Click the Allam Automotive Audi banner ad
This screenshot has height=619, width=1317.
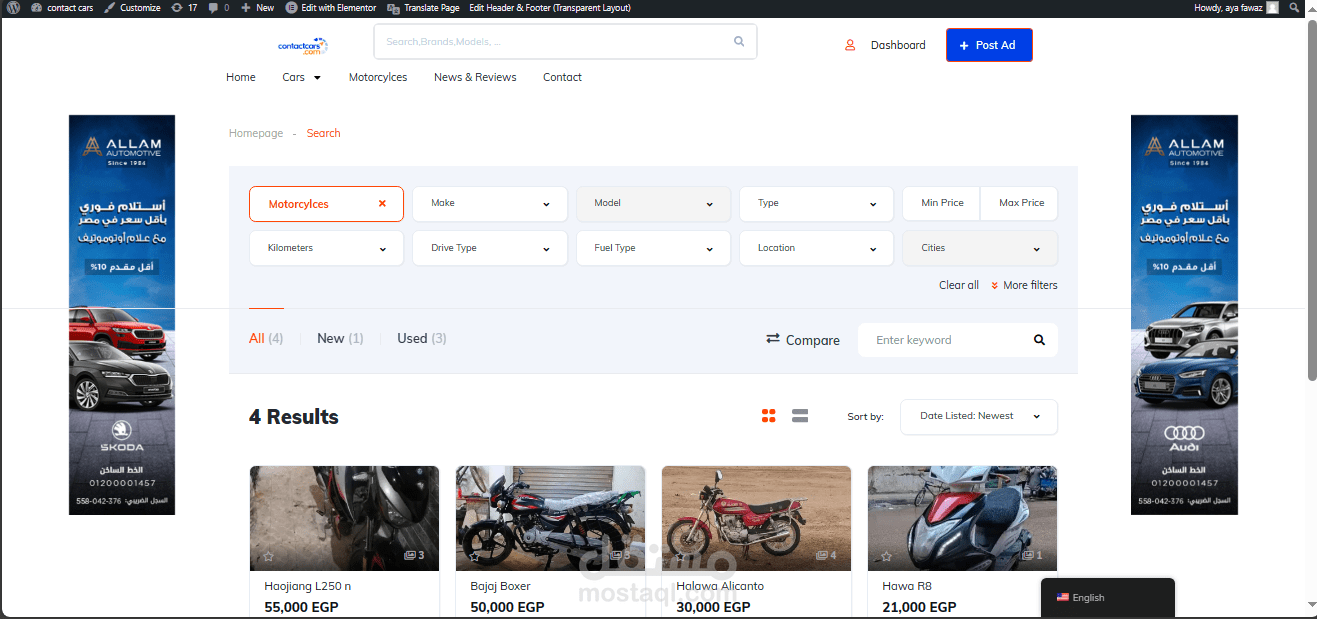[x=1184, y=315]
